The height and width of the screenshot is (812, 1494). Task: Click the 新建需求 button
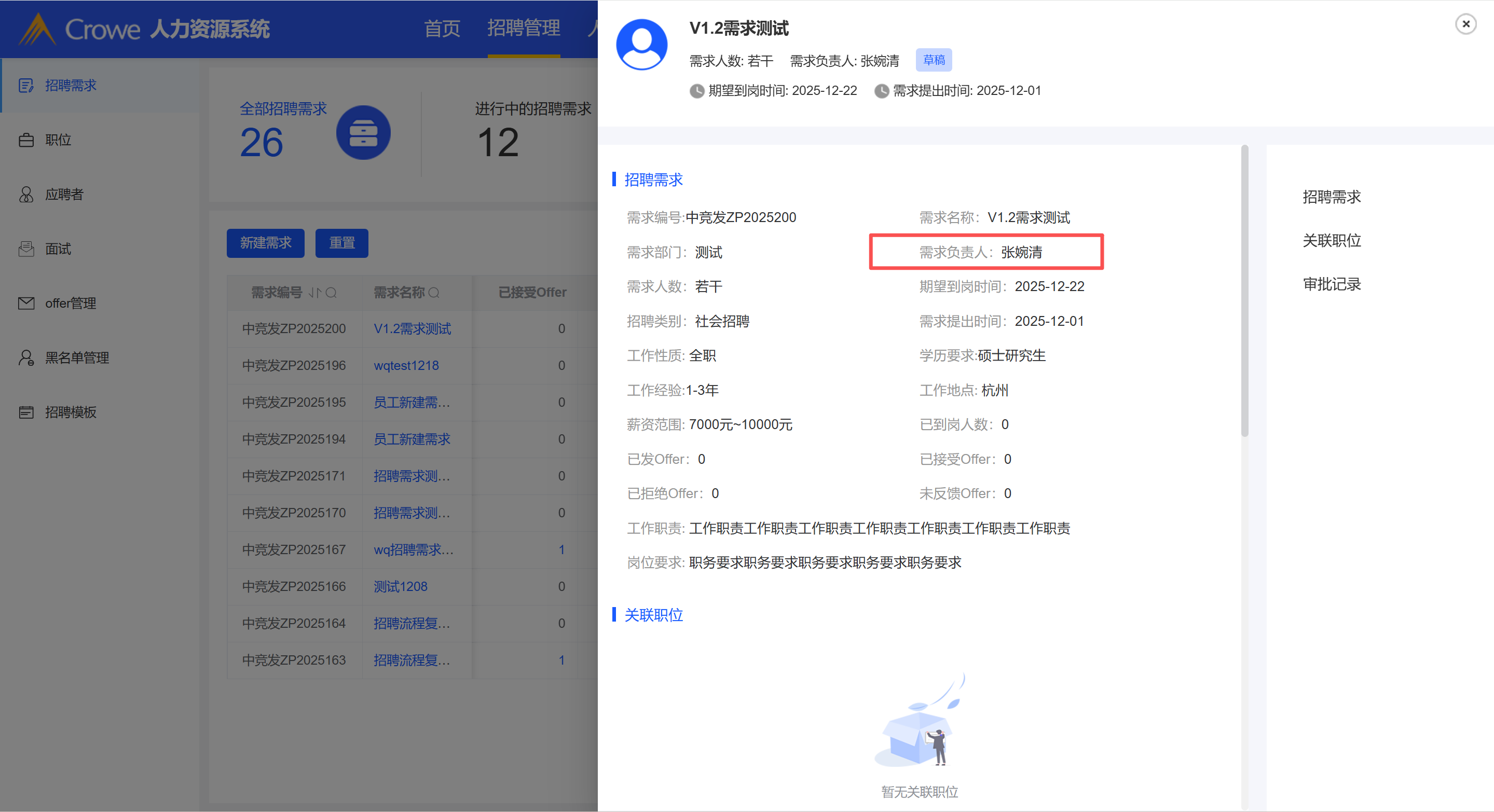265,243
